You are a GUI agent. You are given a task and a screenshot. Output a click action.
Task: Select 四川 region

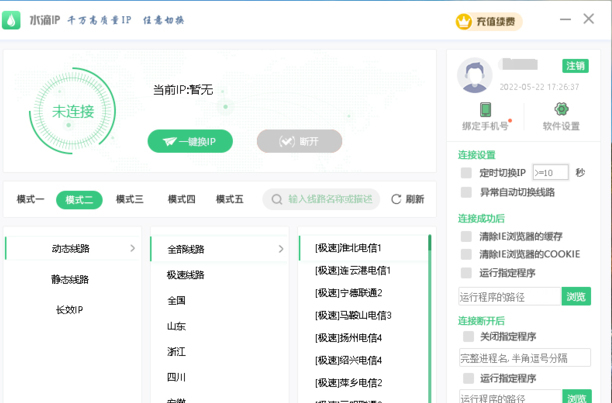click(176, 377)
